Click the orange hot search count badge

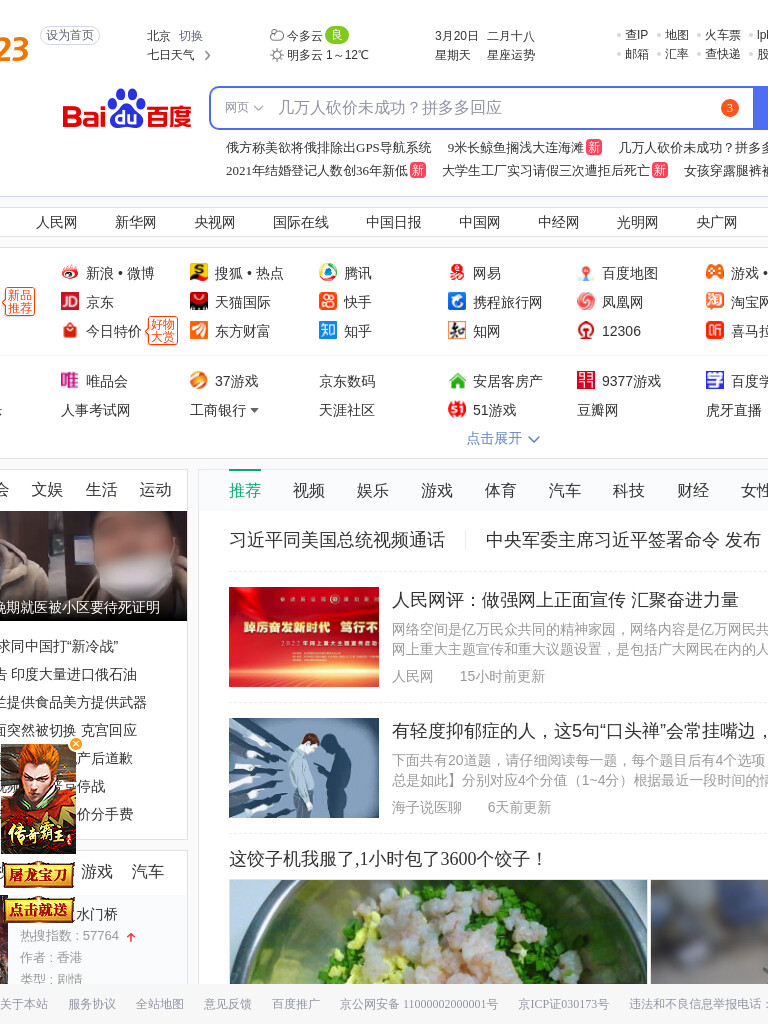tap(729, 108)
